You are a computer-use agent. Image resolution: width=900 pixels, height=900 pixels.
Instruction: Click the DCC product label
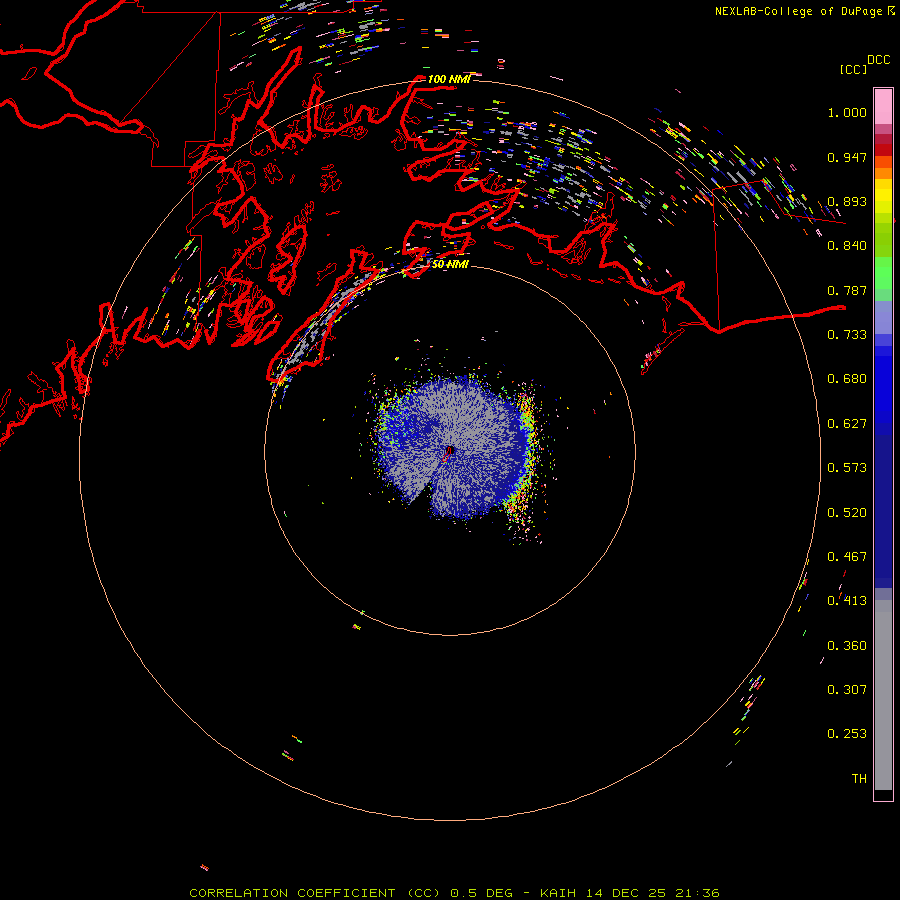[878, 60]
